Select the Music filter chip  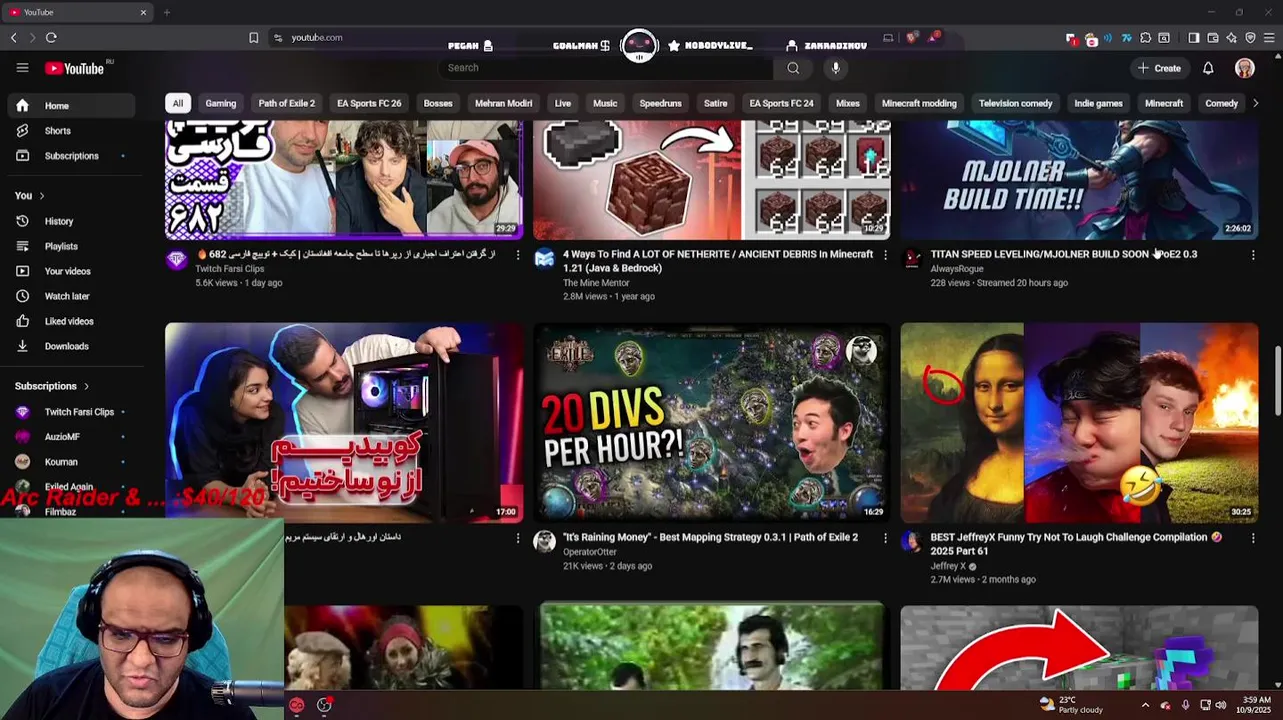[605, 103]
